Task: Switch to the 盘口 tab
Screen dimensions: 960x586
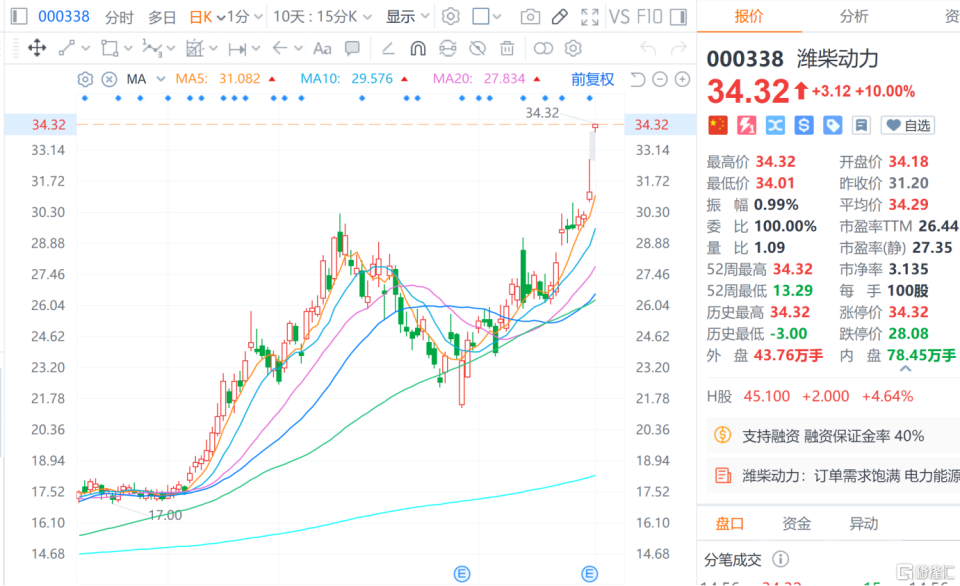Action: [x=729, y=524]
